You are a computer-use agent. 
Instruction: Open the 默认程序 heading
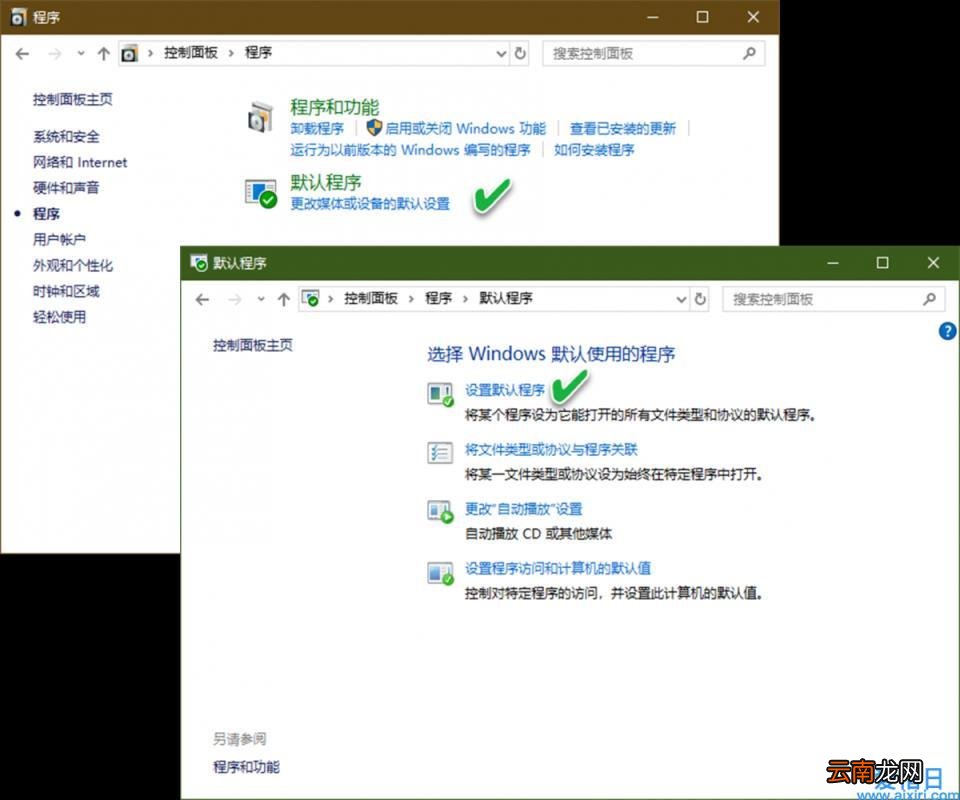click(326, 182)
